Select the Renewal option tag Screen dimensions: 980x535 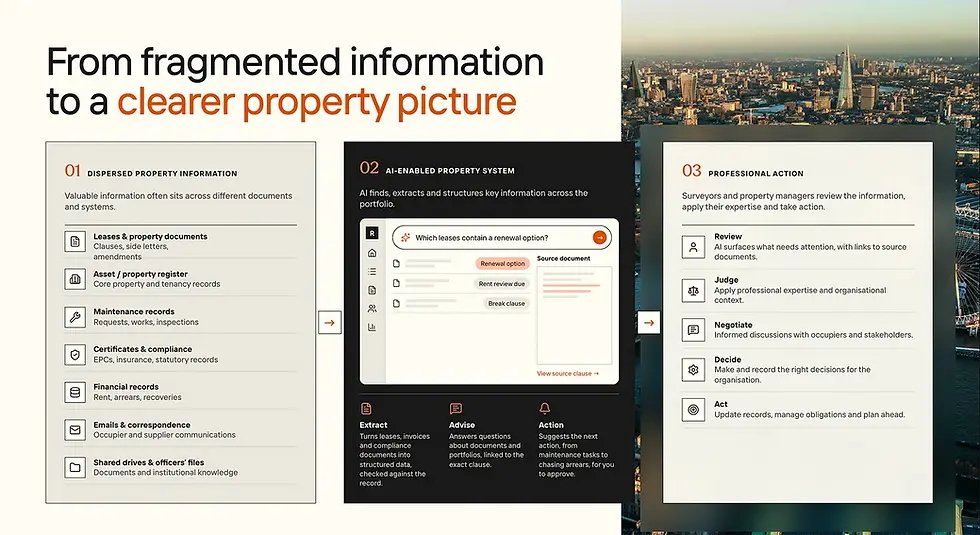502,264
